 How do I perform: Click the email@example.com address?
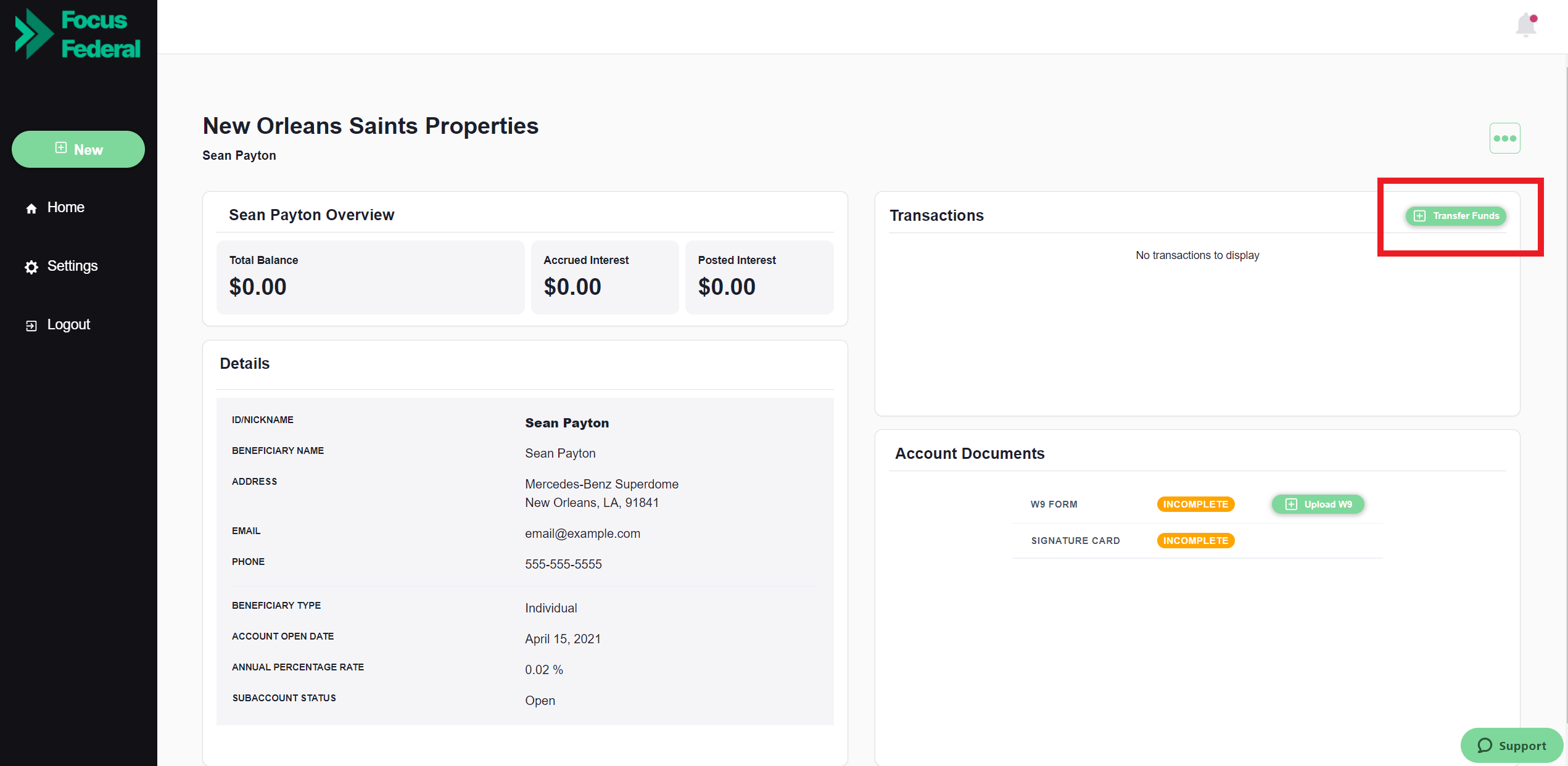point(582,533)
